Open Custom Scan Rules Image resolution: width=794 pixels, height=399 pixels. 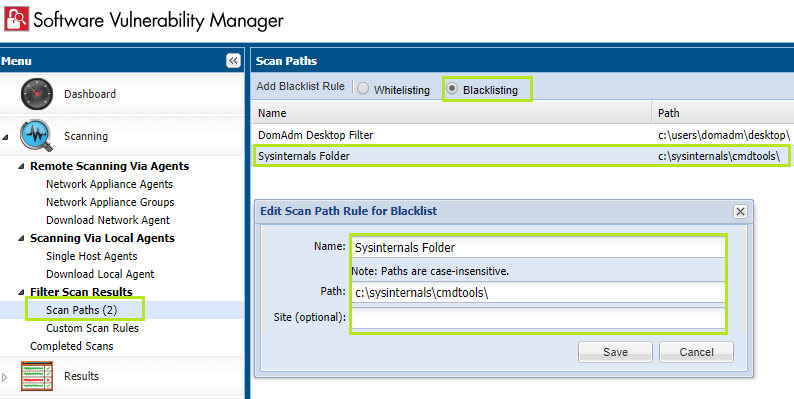pos(92,328)
